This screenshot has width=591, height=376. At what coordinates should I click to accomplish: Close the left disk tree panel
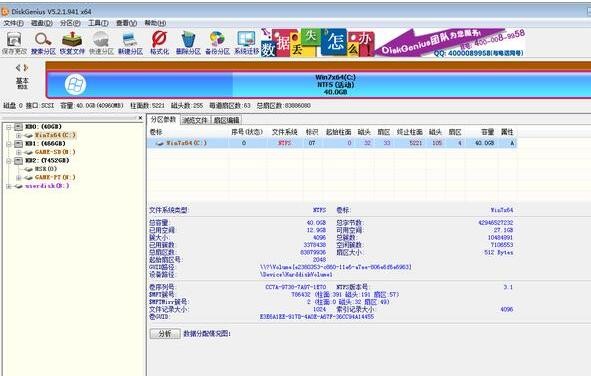(x=140, y=118)
